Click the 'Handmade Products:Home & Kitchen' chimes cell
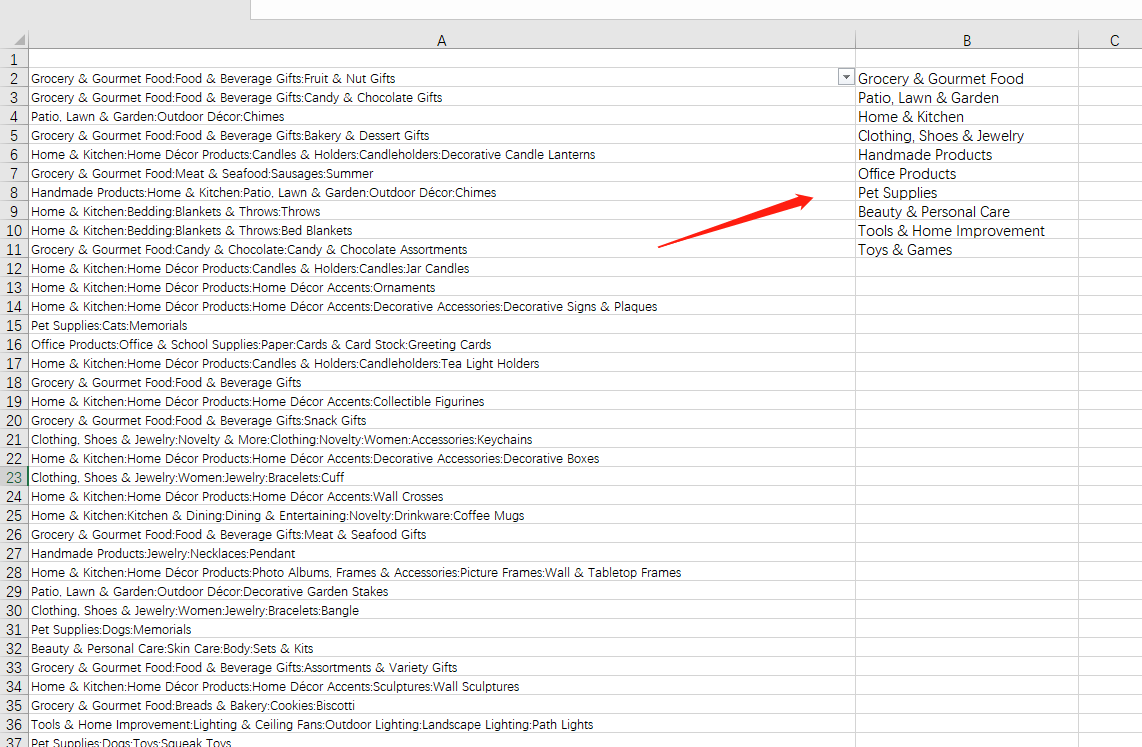Viewport: 1142px width, 747px height. pyautogui.click(x=441, y=192)
